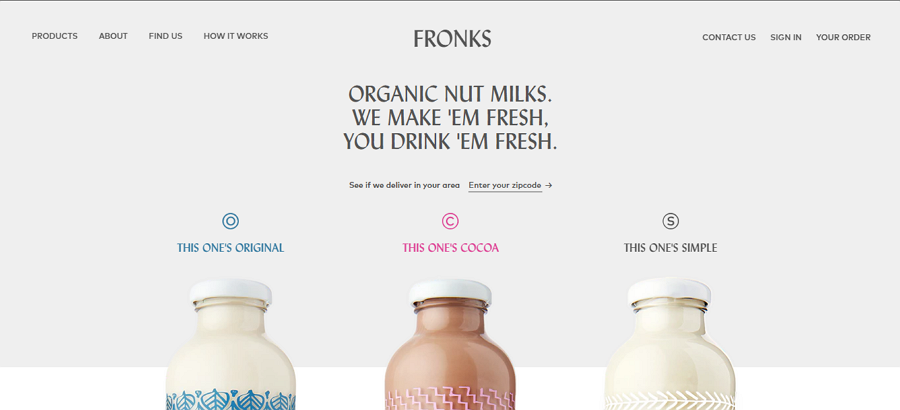This screenshot has height=410, width=900.
Task: Click the Simple nut milk bottle
Action: click(670, 343)
